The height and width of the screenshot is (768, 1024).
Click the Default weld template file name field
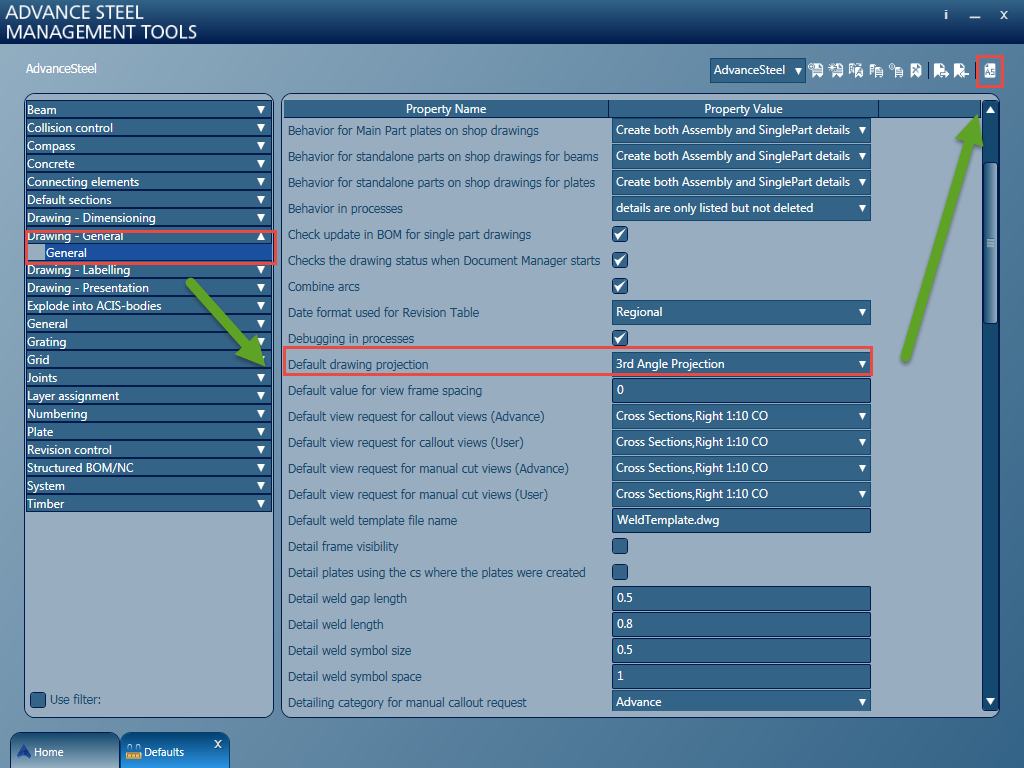(740, 520)
